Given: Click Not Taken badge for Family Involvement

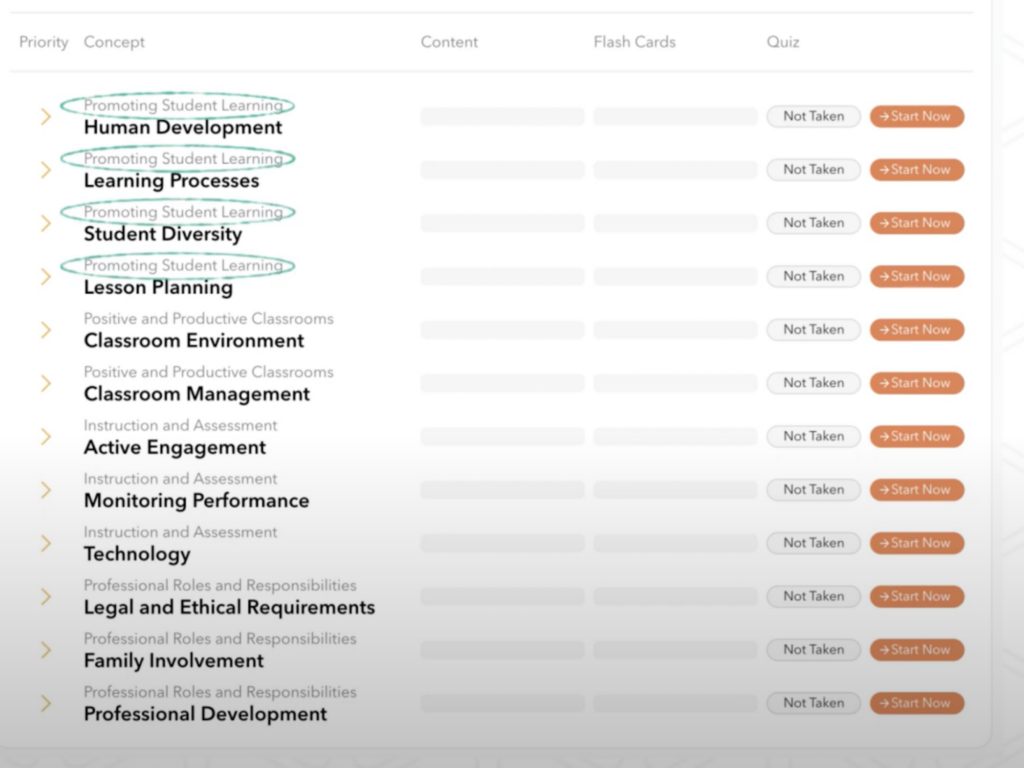Looking at the screenshot, I should pos(813,650).
